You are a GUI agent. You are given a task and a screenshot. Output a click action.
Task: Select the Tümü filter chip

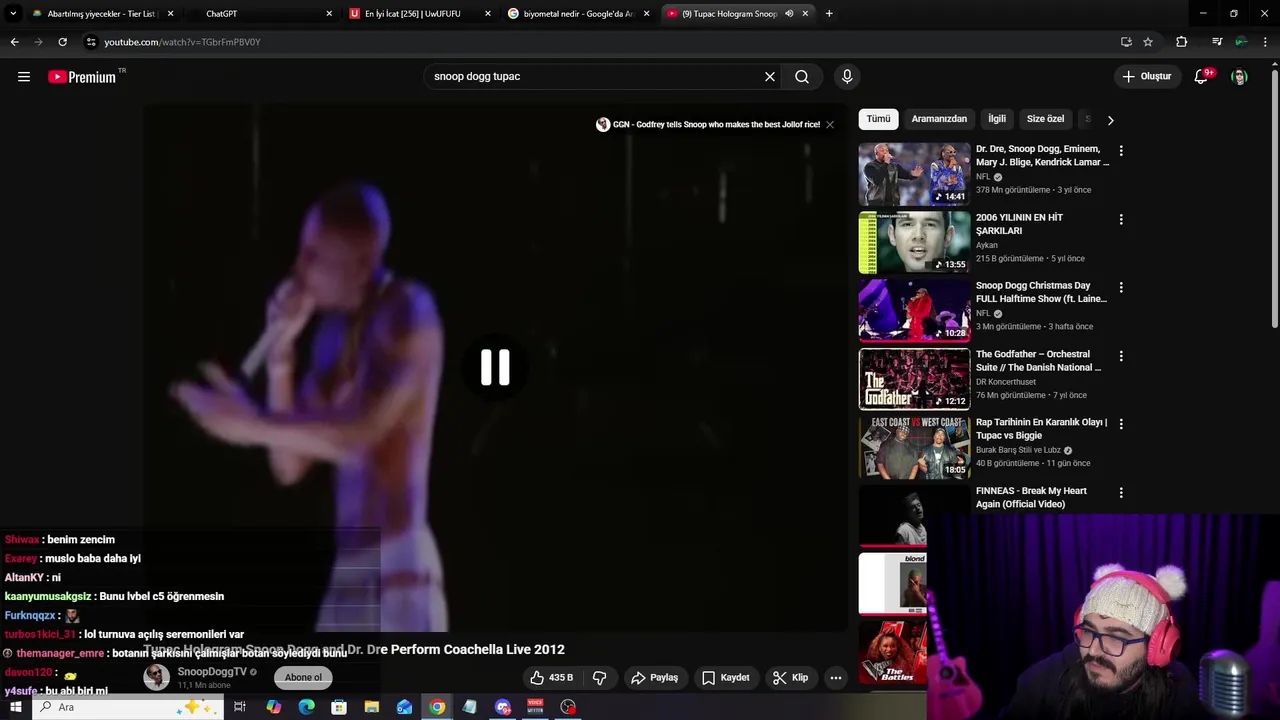tap(878, 119)
